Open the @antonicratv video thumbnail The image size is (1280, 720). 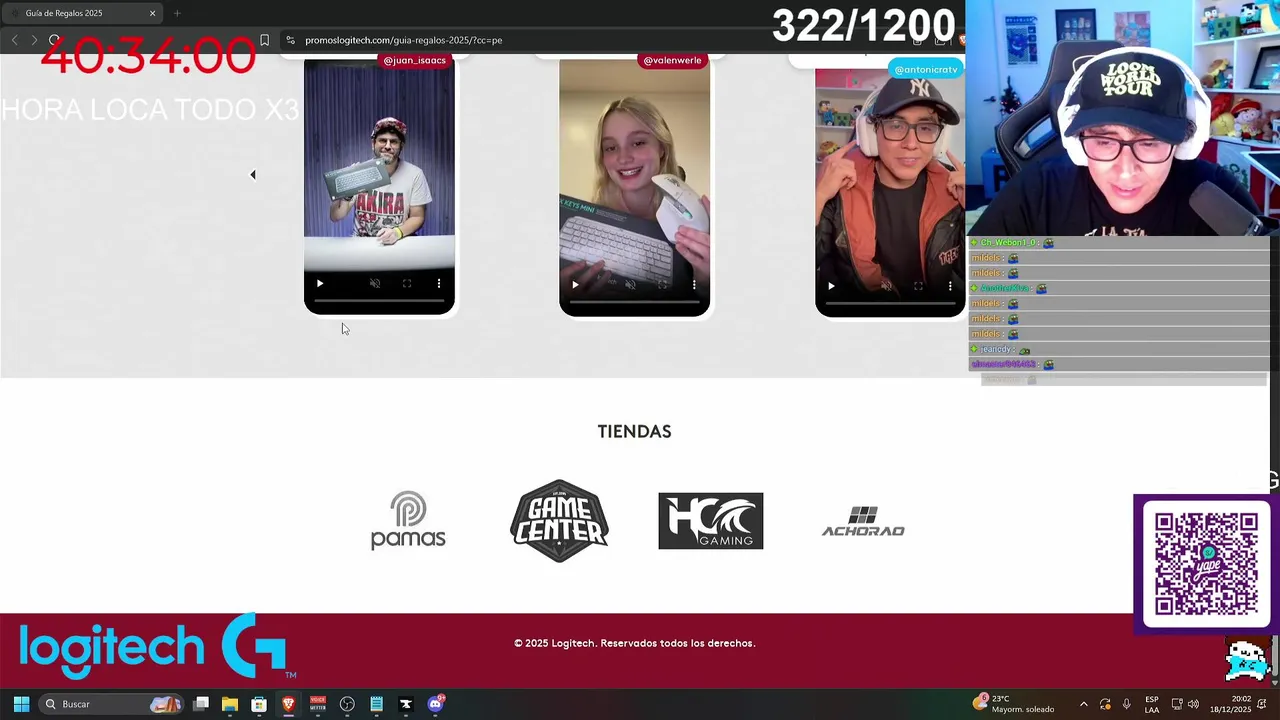click(890, 192)
